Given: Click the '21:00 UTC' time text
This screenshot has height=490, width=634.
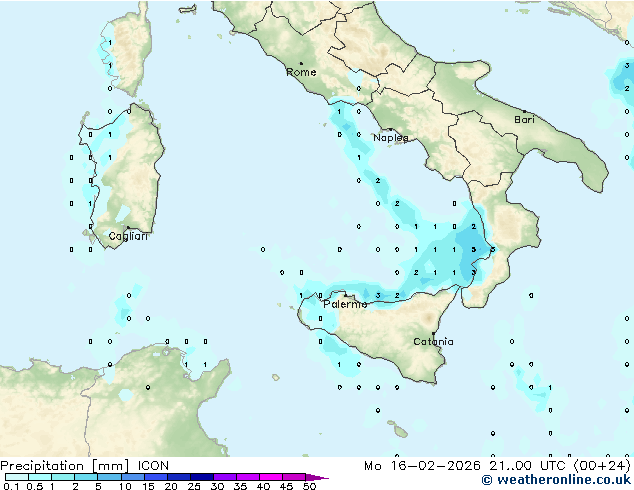Looking at the screenshot, I should 526,466.
